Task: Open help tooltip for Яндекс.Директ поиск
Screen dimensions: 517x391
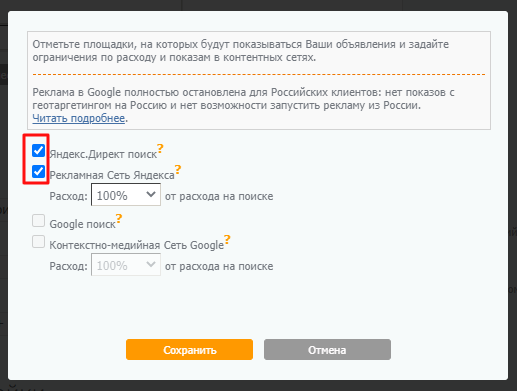Action: click(160, 148)
